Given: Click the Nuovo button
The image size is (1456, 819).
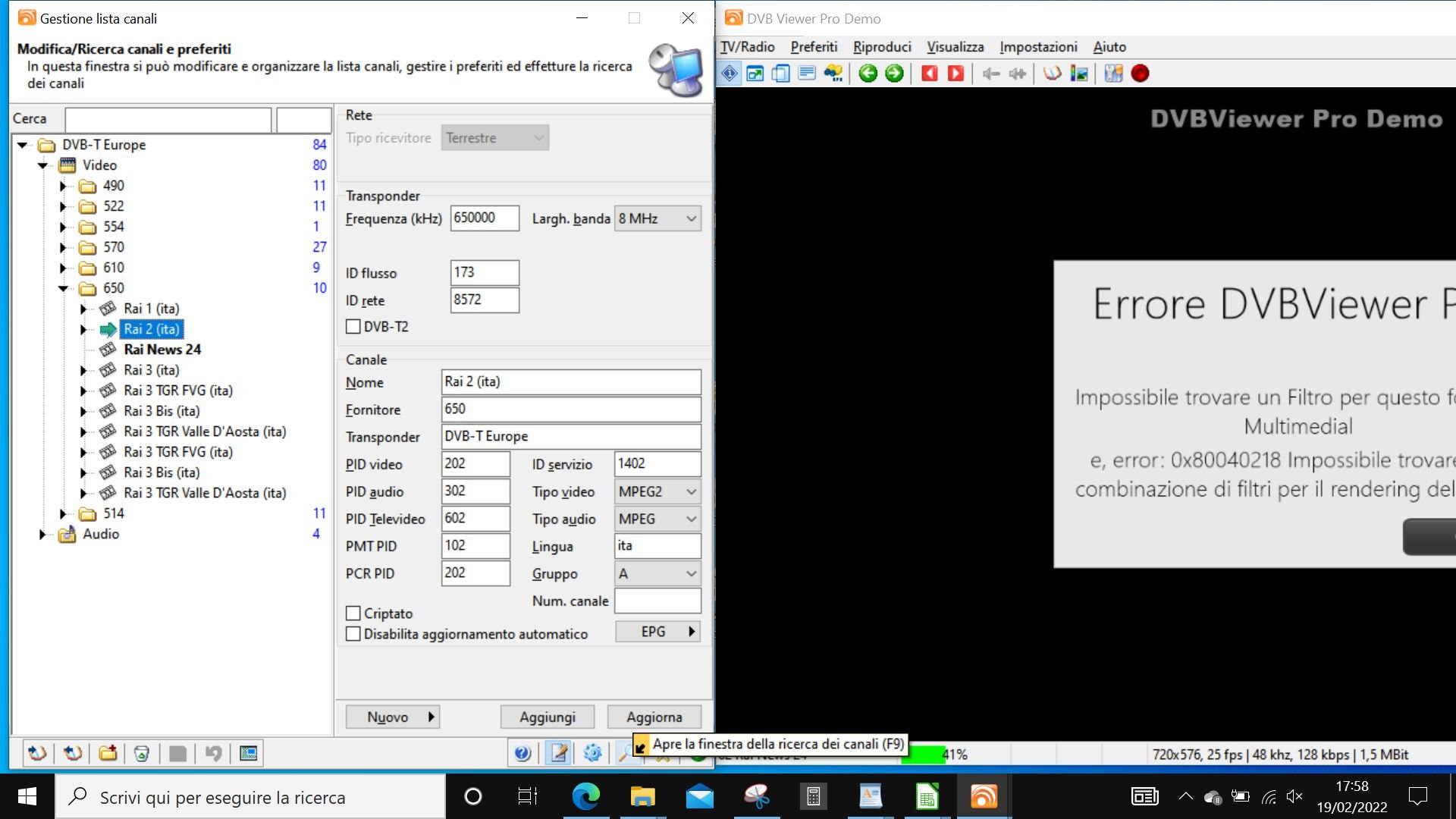Looking at the screenshot, I should tap(393, 717).
